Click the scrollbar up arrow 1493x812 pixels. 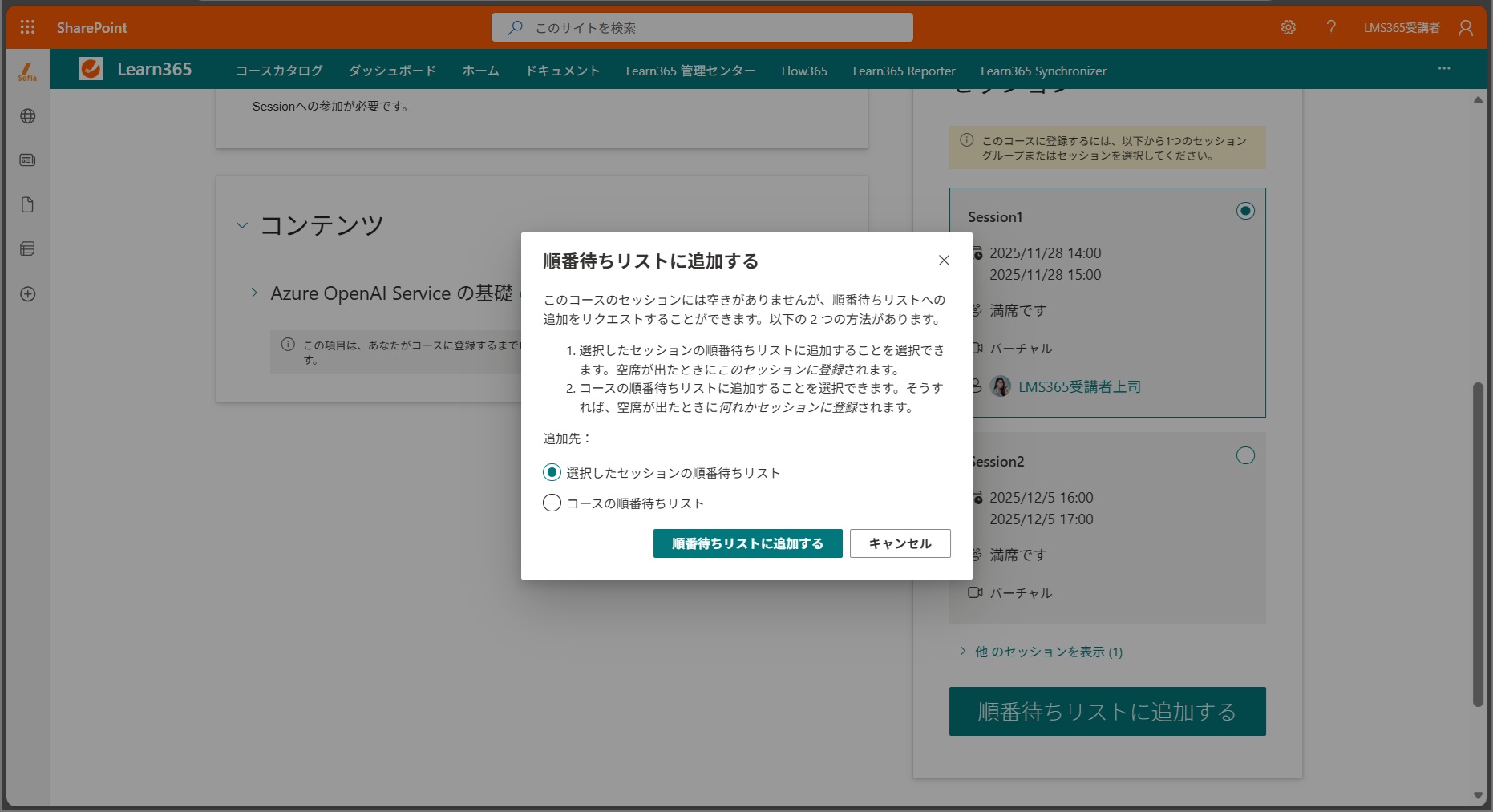point(1478,100)
